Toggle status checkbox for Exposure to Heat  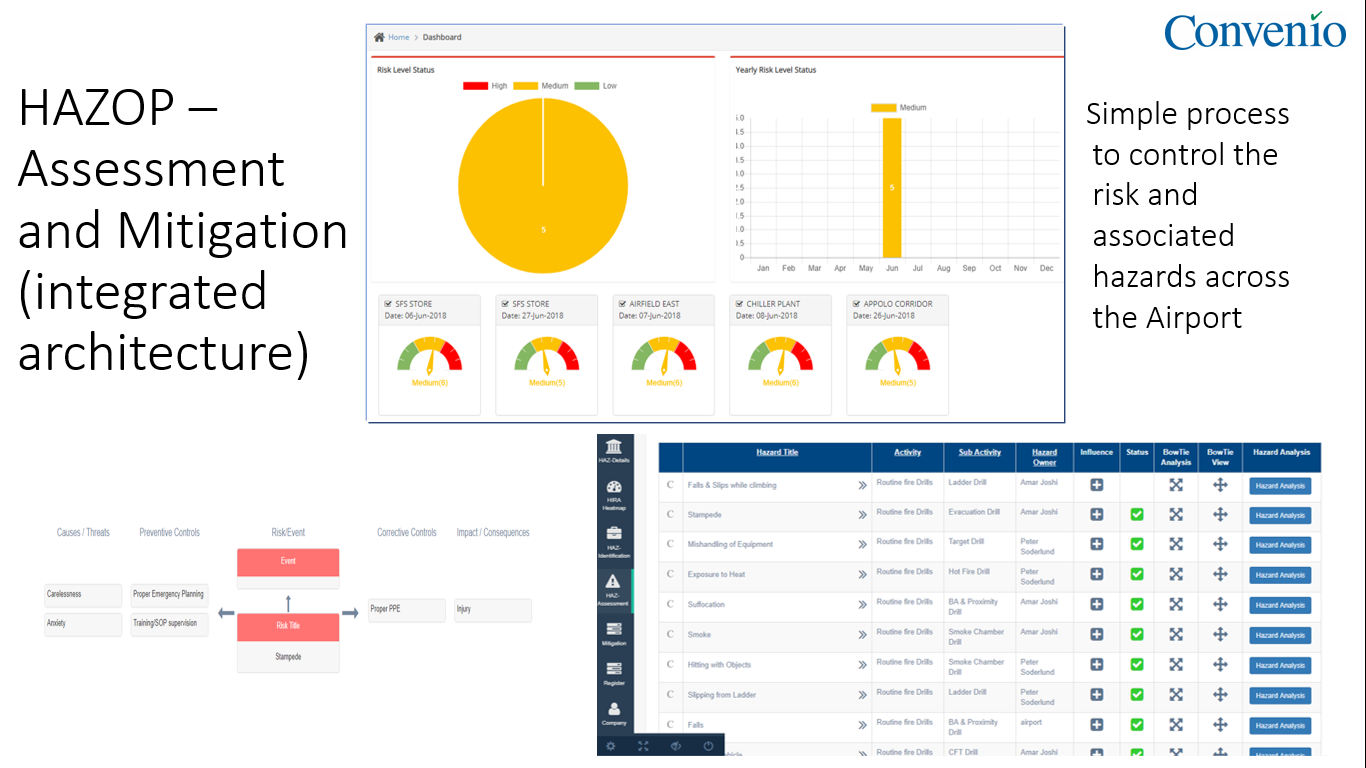(x=1137, y=575)
